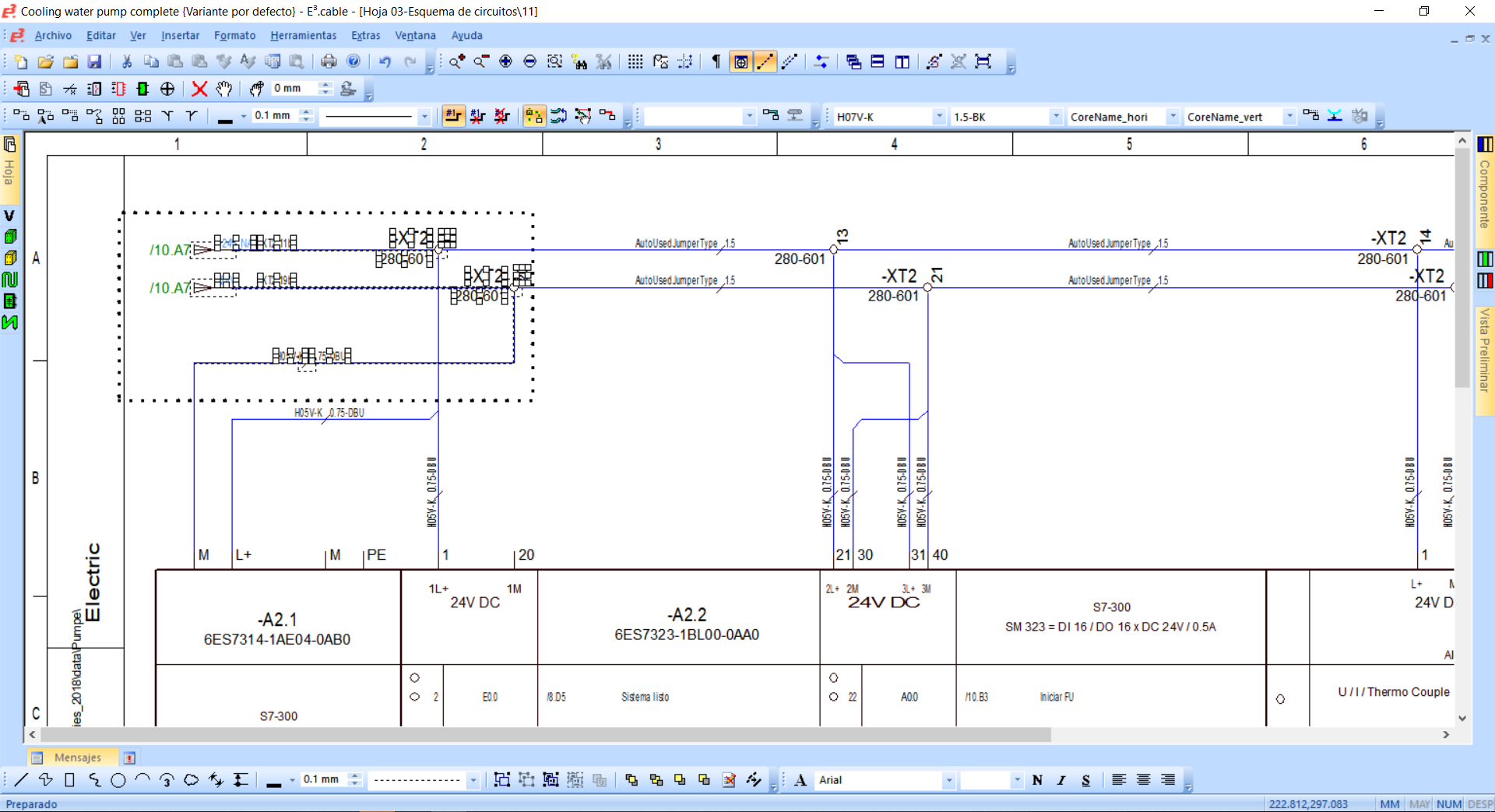This screenshot has width=1495, height=812.
Task: Toggle the highlighted yellow connection mode button
Action: coord(533,116)
